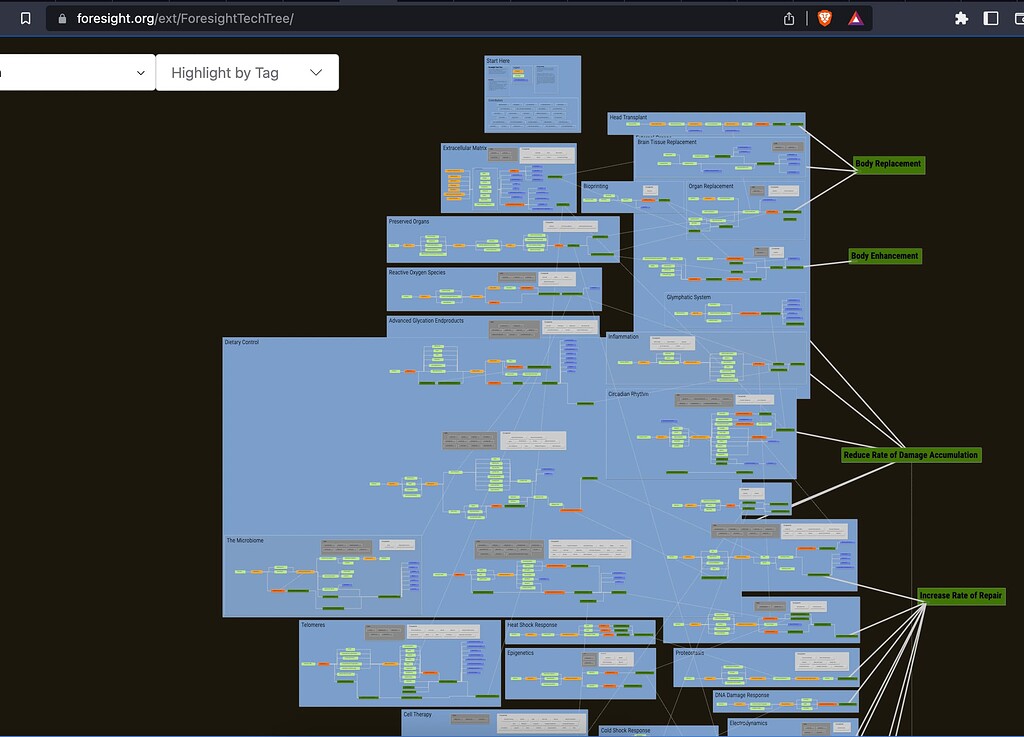Click the Preserved Organs section
This screenshot has width=1024, height=737.
tap(503, 240)
